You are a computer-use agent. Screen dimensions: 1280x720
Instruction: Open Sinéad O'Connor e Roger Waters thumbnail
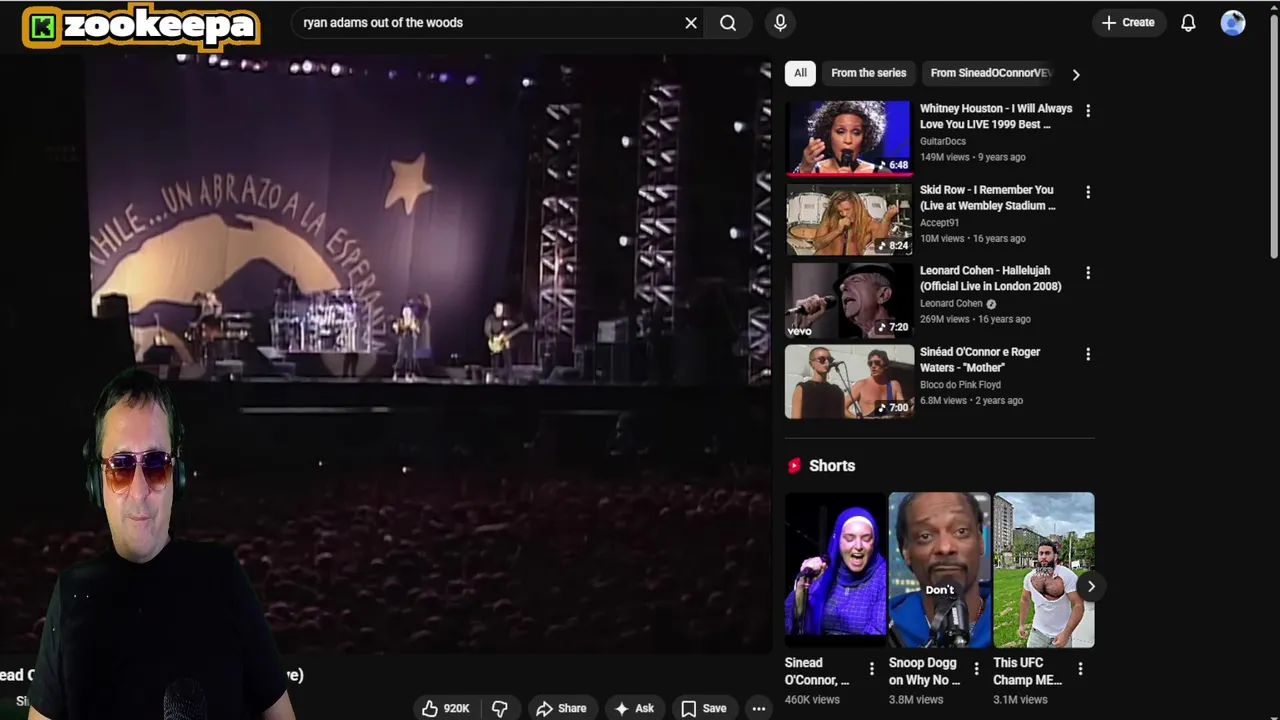click(848, 381)
